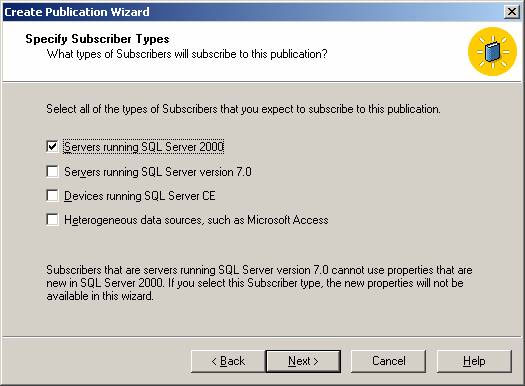Close the Create Publication Wizard window
525x386 pixels.
click(x=512, y=12)
